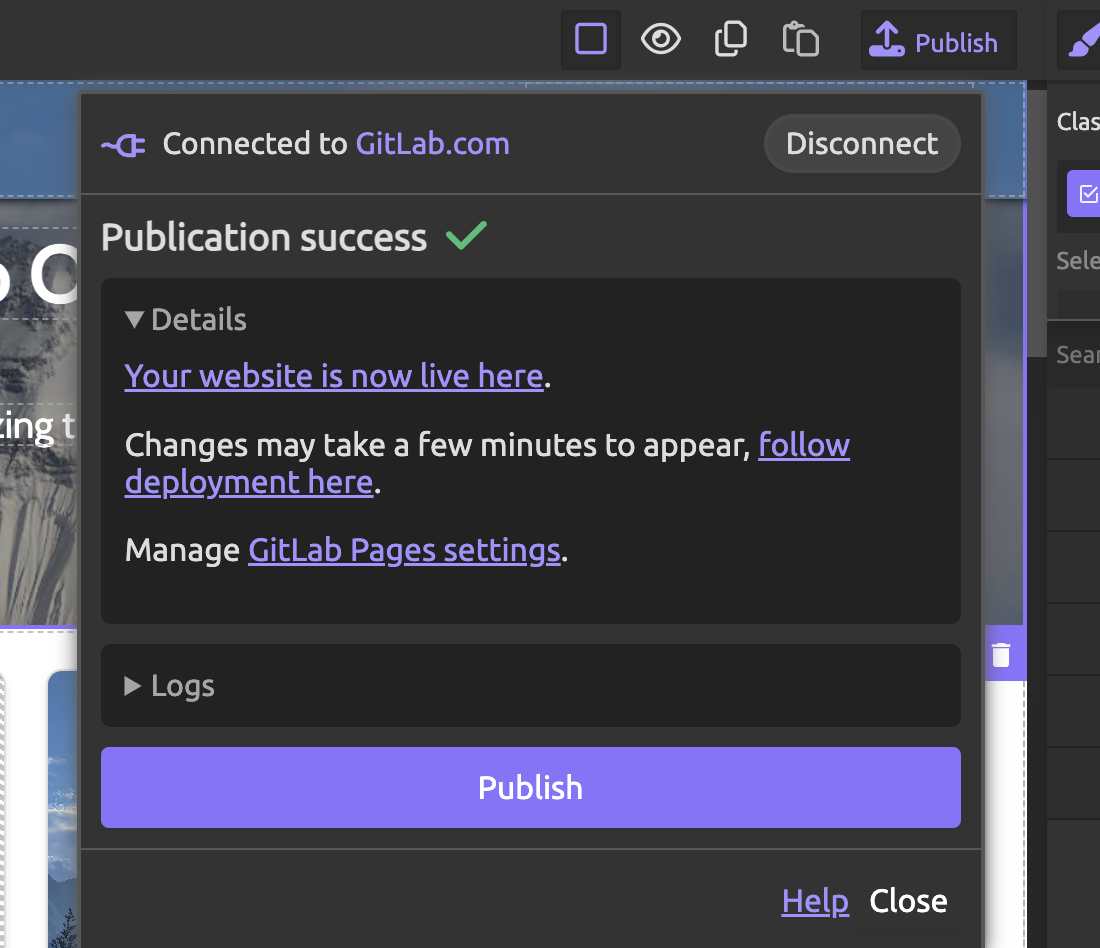The width and height of the screenshot is (1100, 948).
Task: Toggle preview mode with the eye icon
Action: pyautogui.click(x=660, y=38)
